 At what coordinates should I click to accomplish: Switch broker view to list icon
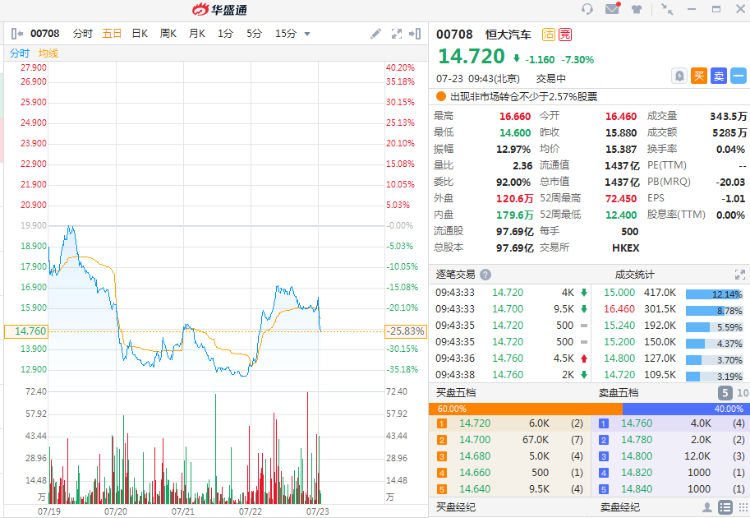(x=726, y=507)
